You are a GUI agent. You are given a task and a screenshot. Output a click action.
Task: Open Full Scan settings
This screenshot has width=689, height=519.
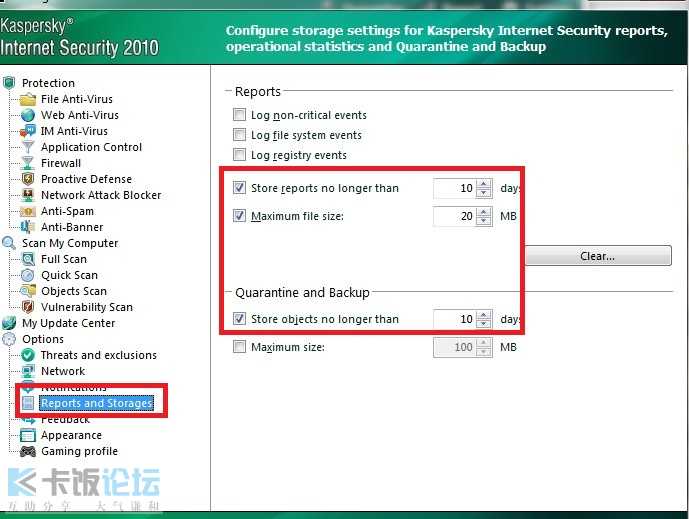coord(64,259)
